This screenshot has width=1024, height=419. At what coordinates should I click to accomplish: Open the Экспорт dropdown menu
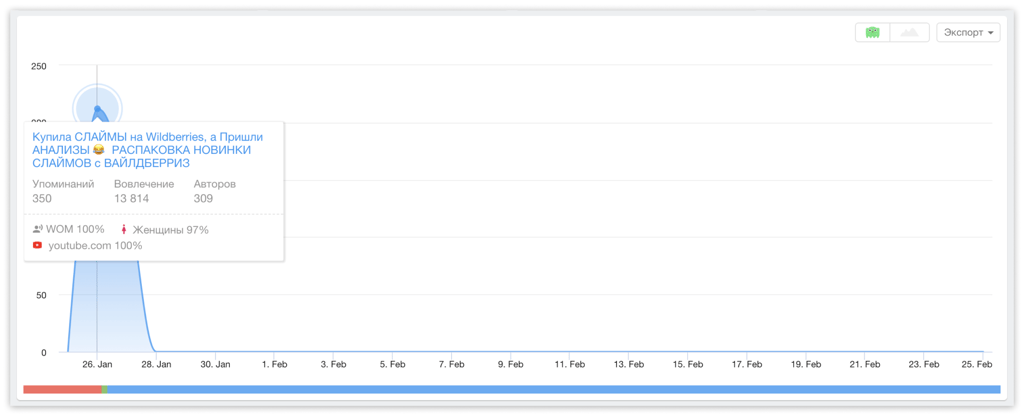[x=968, y=33]
